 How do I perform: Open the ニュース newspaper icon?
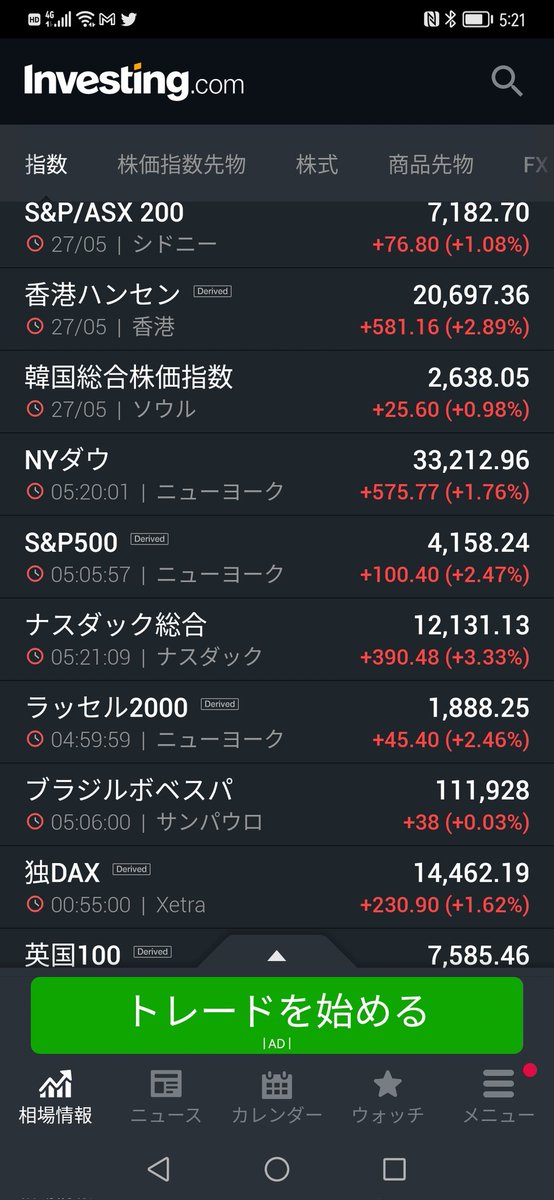[166, 1084]
